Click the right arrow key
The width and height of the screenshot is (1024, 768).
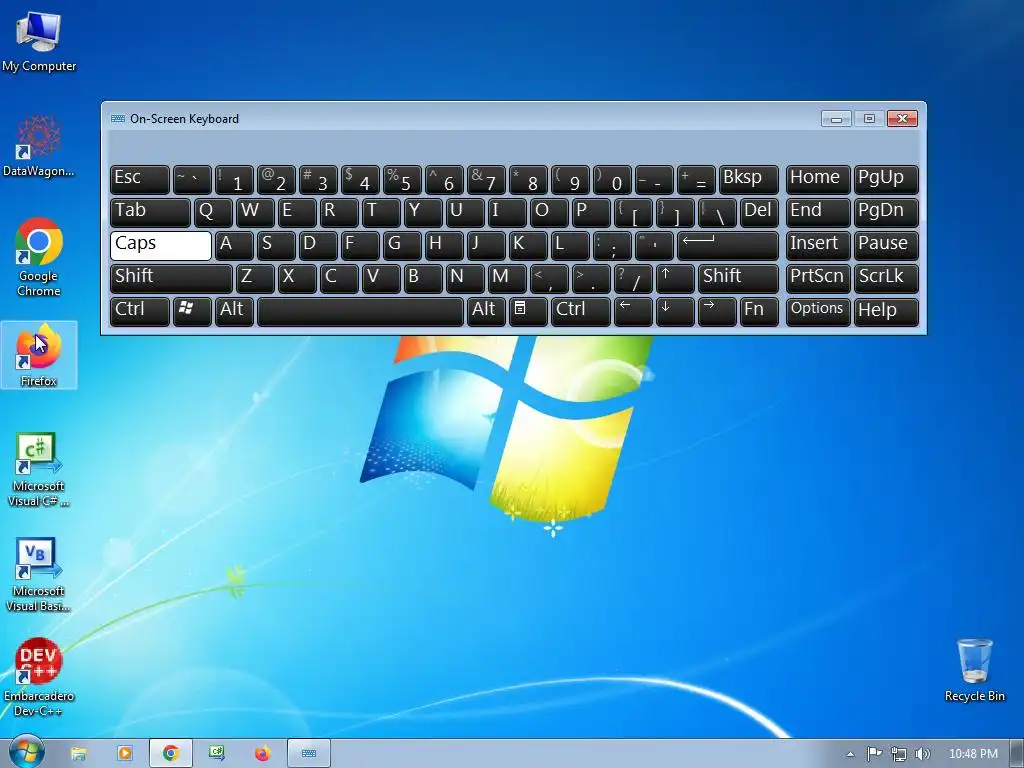pos(717,312)
